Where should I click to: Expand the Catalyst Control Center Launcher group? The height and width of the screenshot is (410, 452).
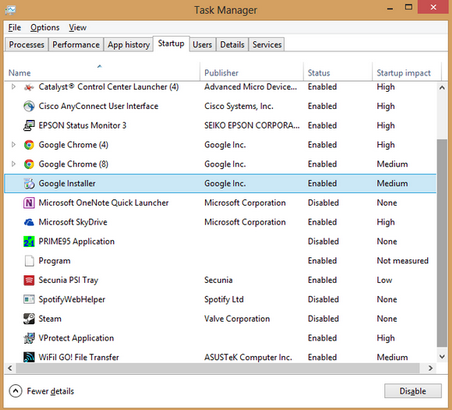coord(13,87)
